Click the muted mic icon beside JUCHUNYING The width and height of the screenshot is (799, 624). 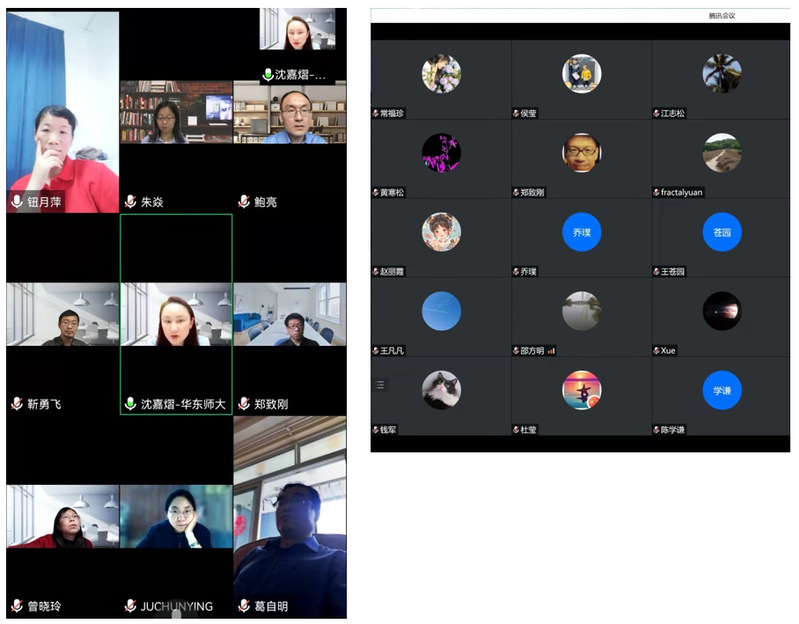(x=130, y=606)
